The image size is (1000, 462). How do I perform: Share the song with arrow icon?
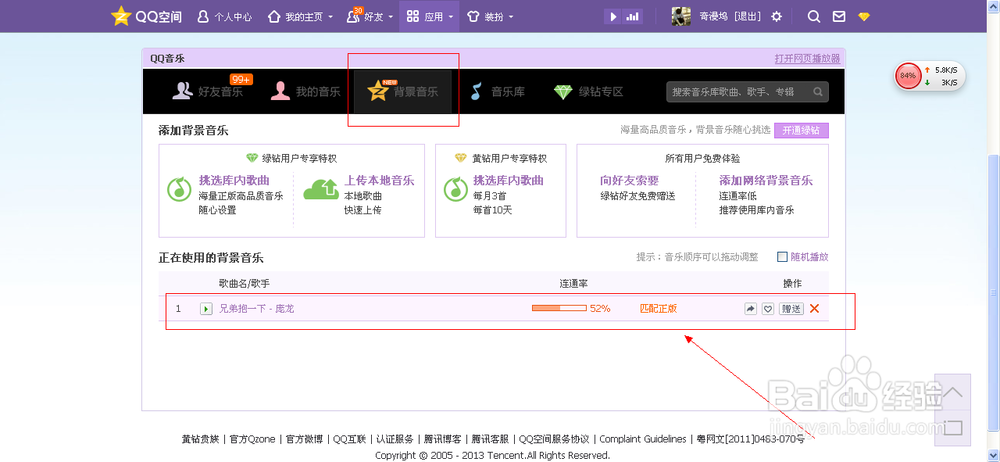[x=751, y=309]
